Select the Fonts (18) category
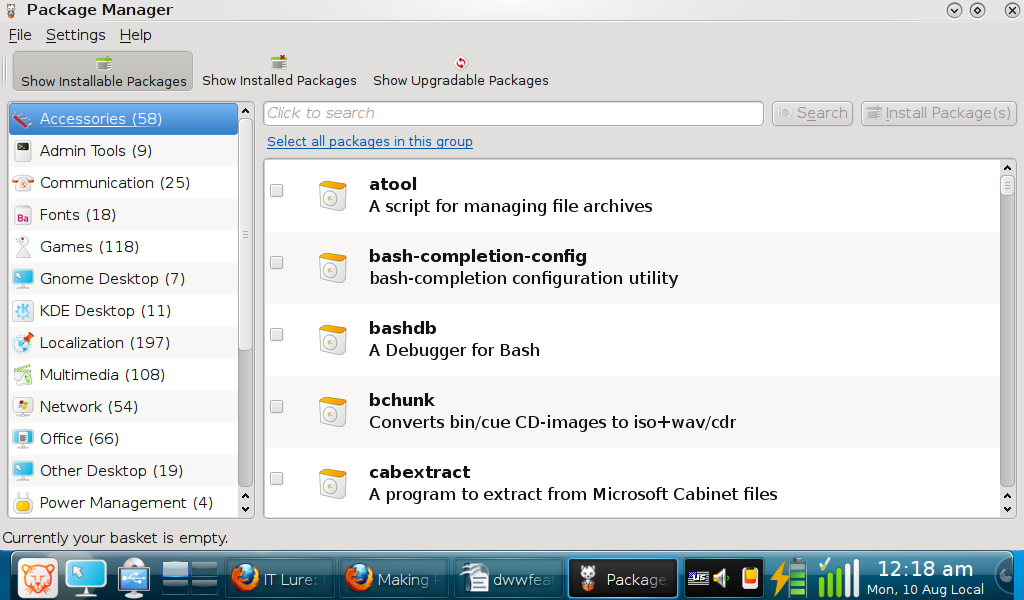Viewport: 1024px width, 600px height. [x=123, y=215]
